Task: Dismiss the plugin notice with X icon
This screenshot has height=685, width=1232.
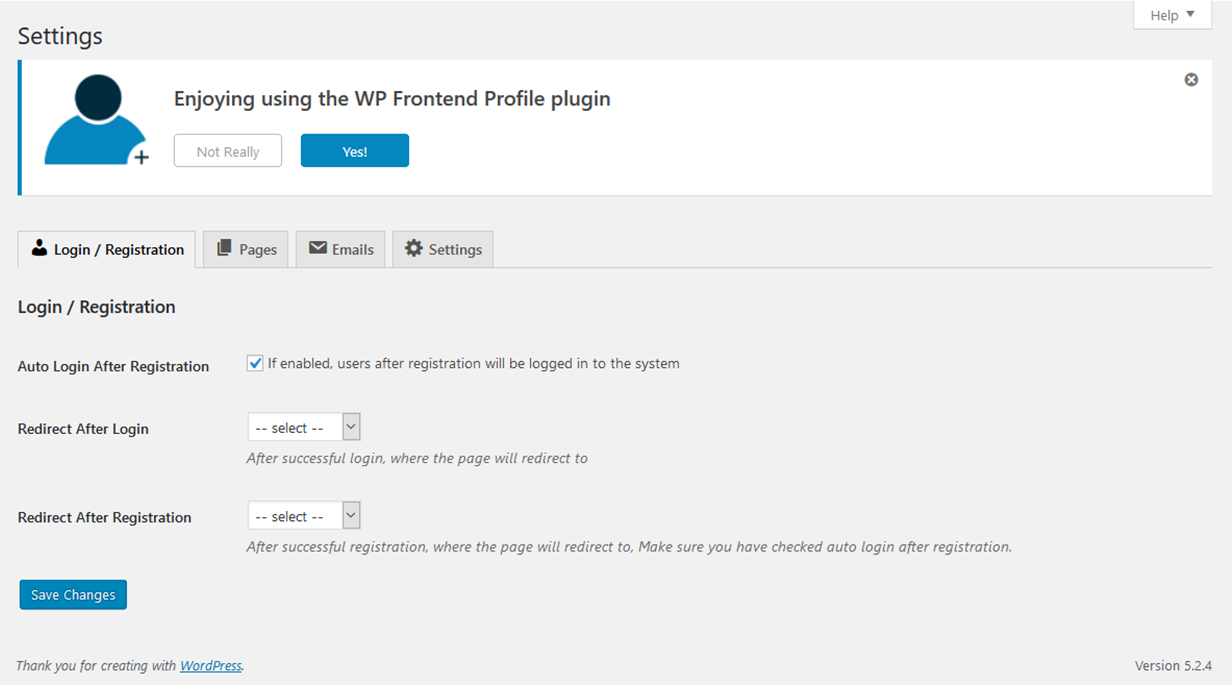Action: click(1191, 80)
